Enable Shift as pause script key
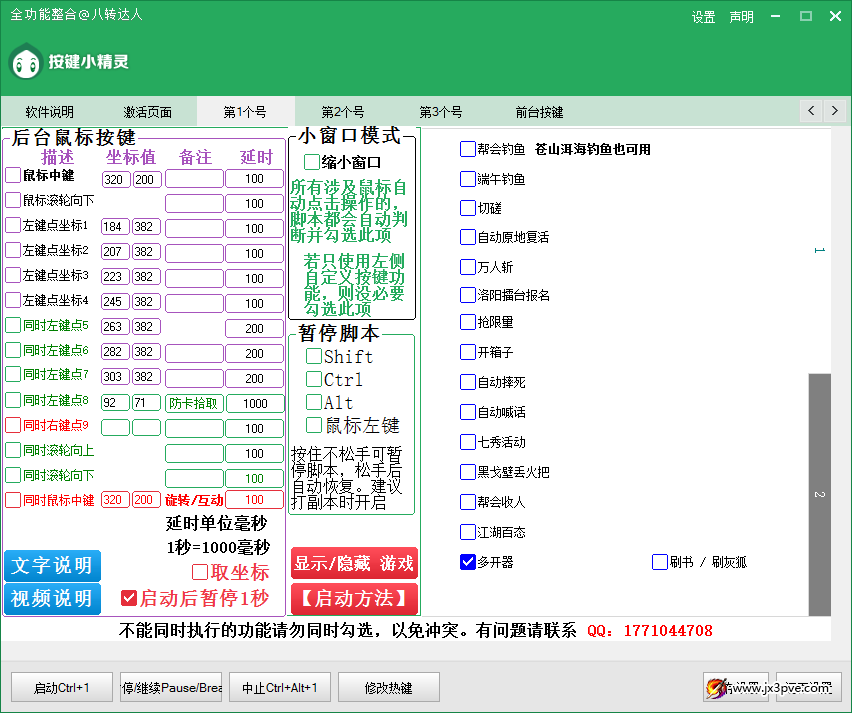Viewport: 852px width, 713px height. [x=314, y=356]
